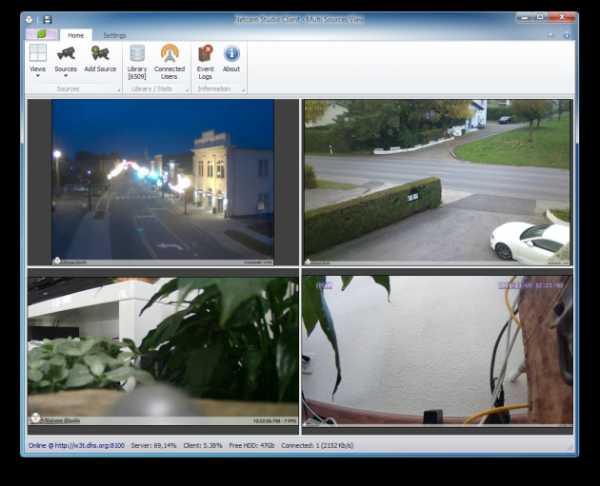Click the About info icon
The height and width of the screenshot is (486, 600).
click(x=231, y=54)
